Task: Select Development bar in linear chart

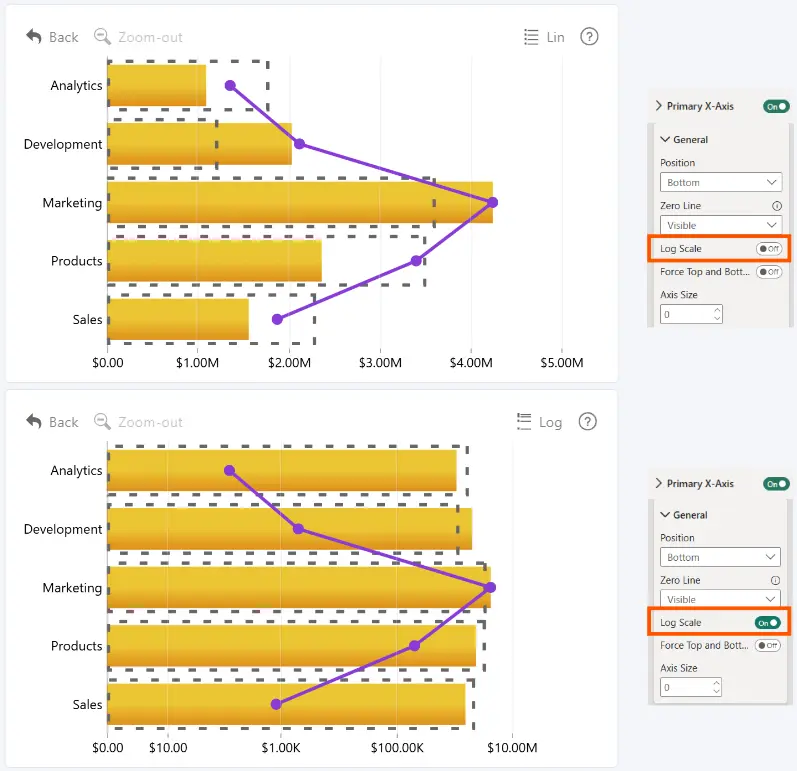Action: tap(200, 144)
